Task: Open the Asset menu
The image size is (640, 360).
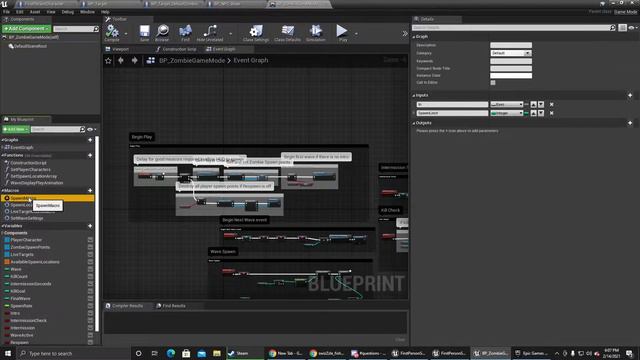Action: coord(35,12)
